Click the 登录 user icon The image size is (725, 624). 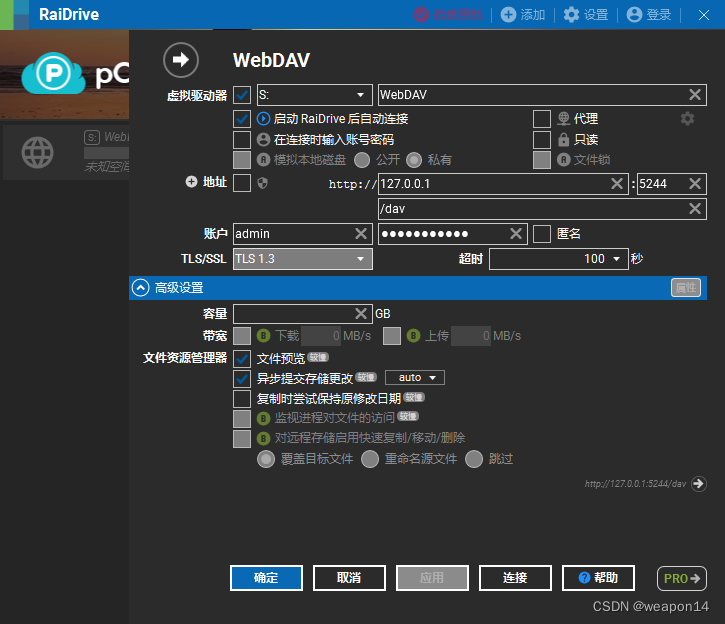click(x=634, y=15)
